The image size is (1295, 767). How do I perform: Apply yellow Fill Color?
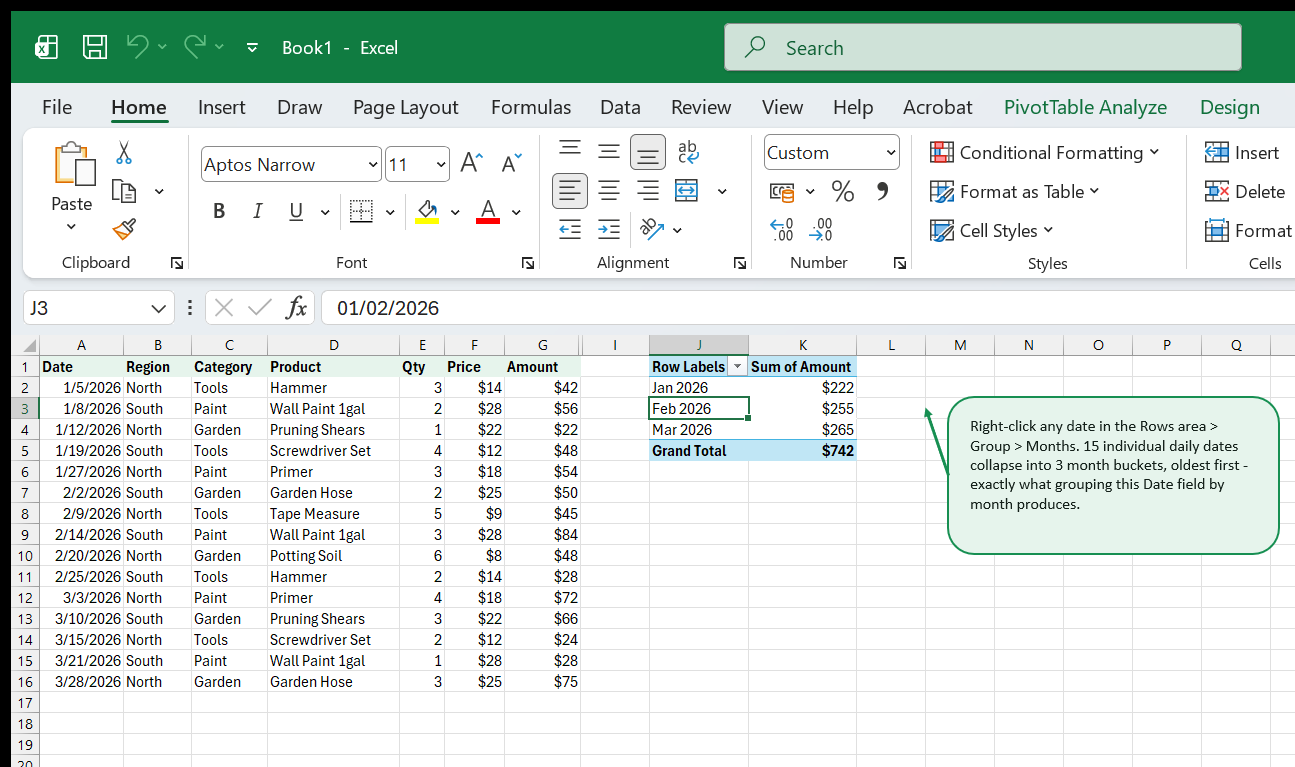click(x=427, y=211)
